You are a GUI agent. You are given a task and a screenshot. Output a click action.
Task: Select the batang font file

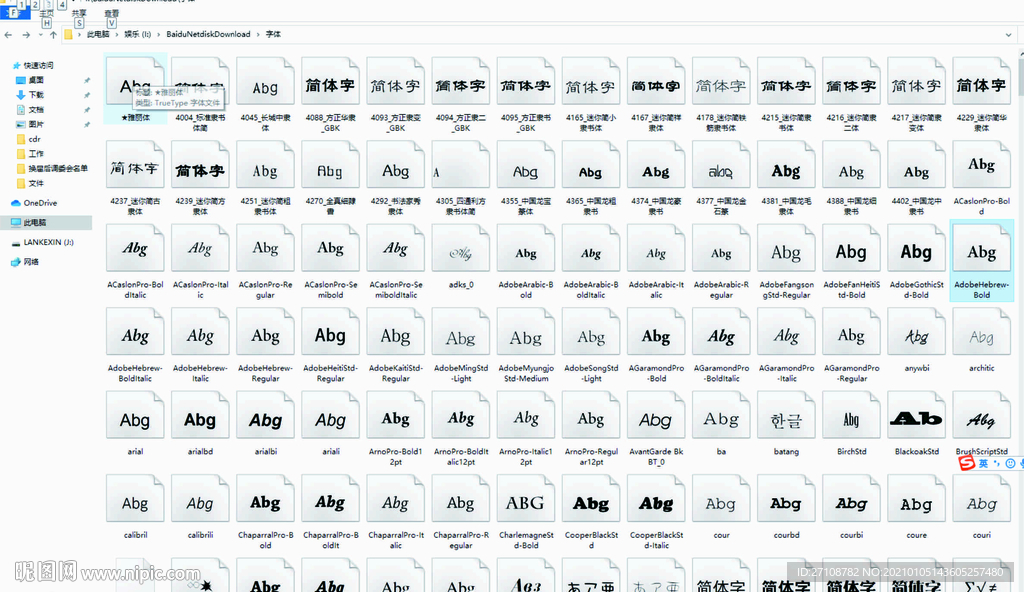point(786,421)
